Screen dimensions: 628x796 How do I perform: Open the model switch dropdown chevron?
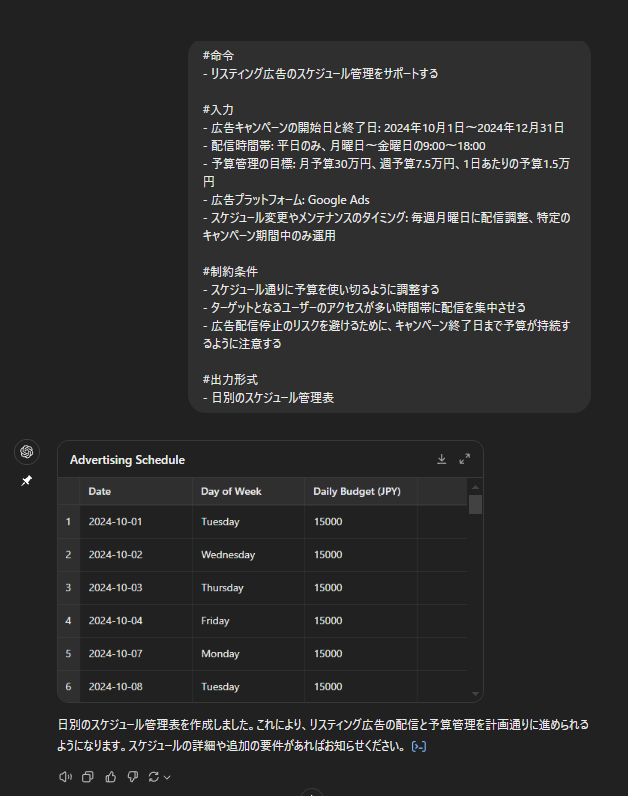pos(167,777)
